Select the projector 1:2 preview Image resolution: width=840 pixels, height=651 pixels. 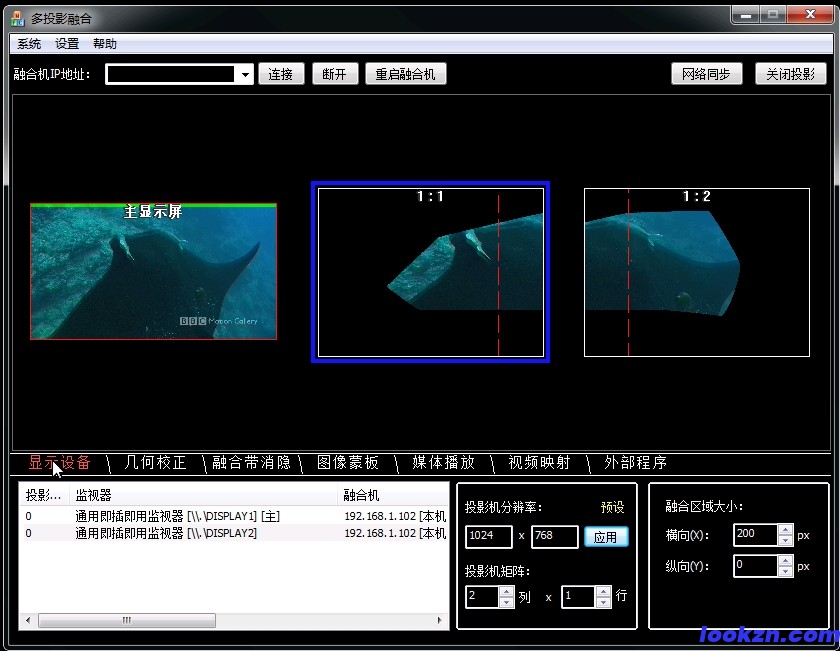click(x=696, y=272)
